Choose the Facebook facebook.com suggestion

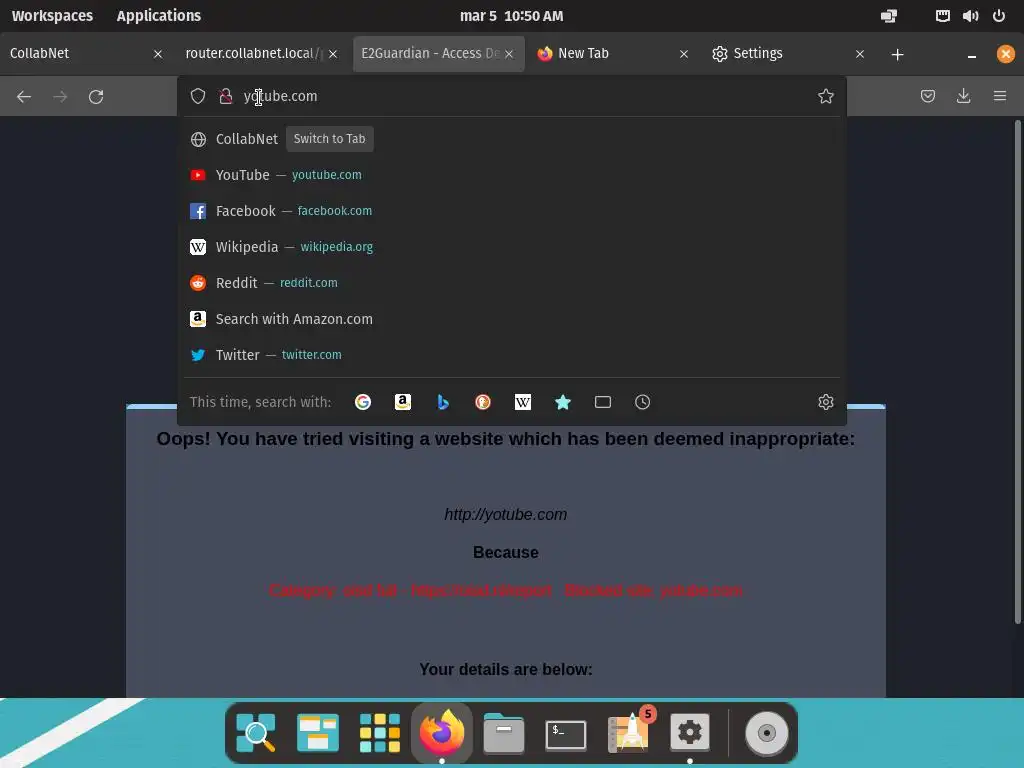pos(512,211)
